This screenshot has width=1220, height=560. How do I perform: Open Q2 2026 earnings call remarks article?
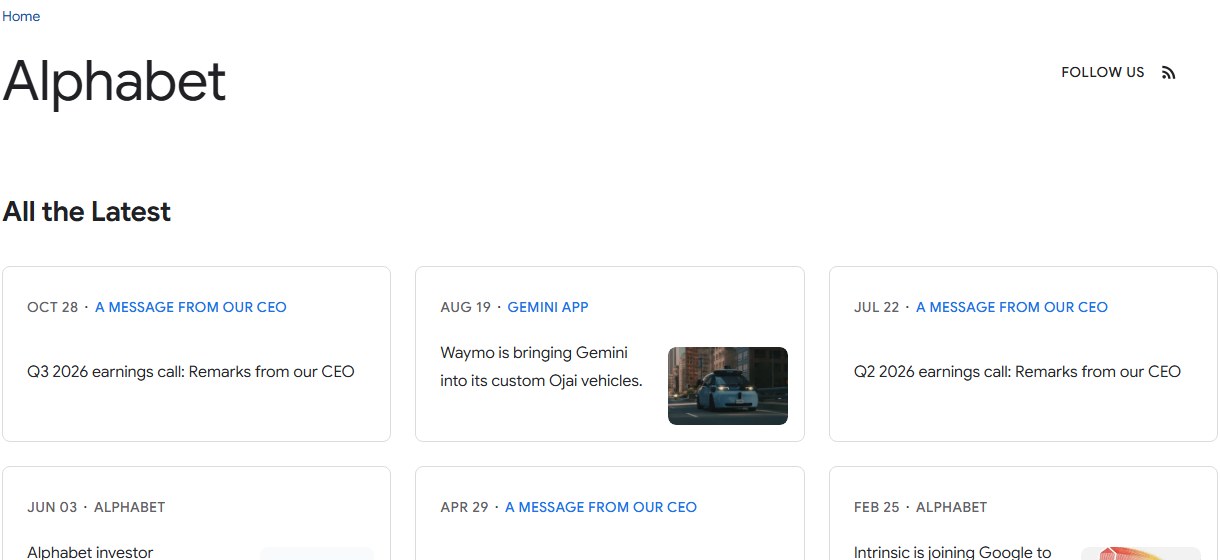coord(1017,371)
